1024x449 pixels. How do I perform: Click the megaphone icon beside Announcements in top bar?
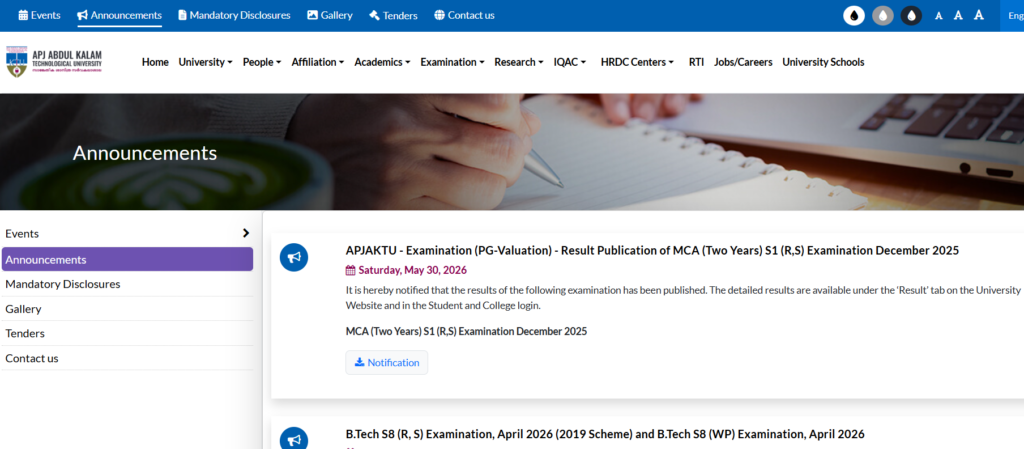82,15
